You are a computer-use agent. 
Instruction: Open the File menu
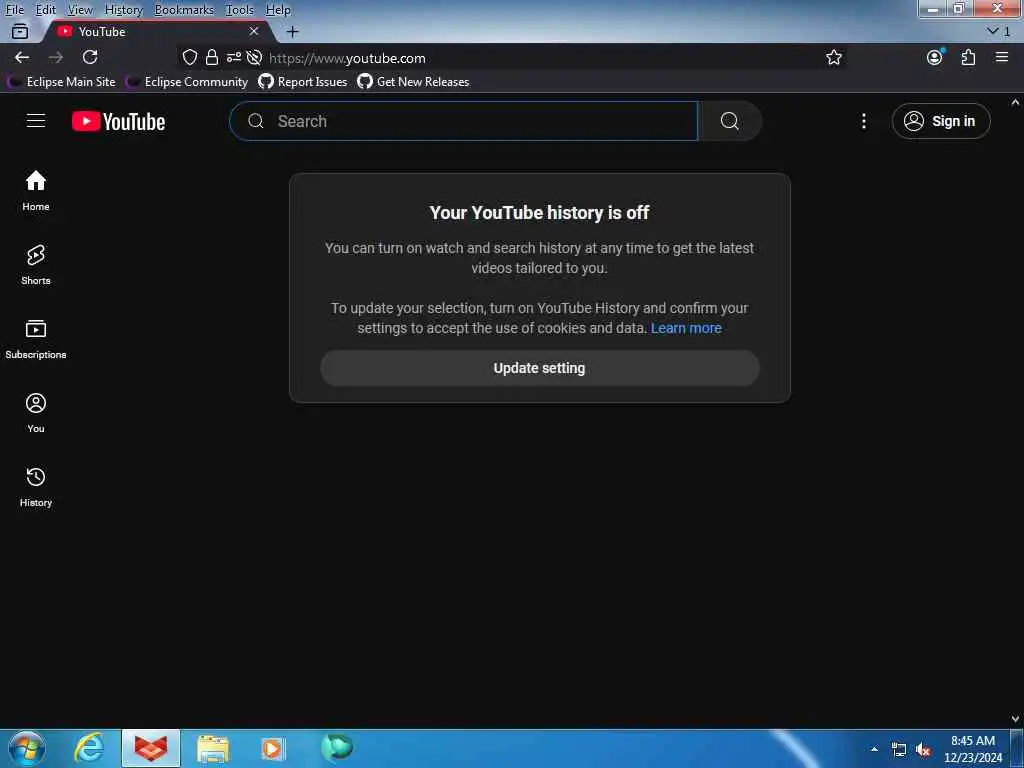click(x=14, y=10)
